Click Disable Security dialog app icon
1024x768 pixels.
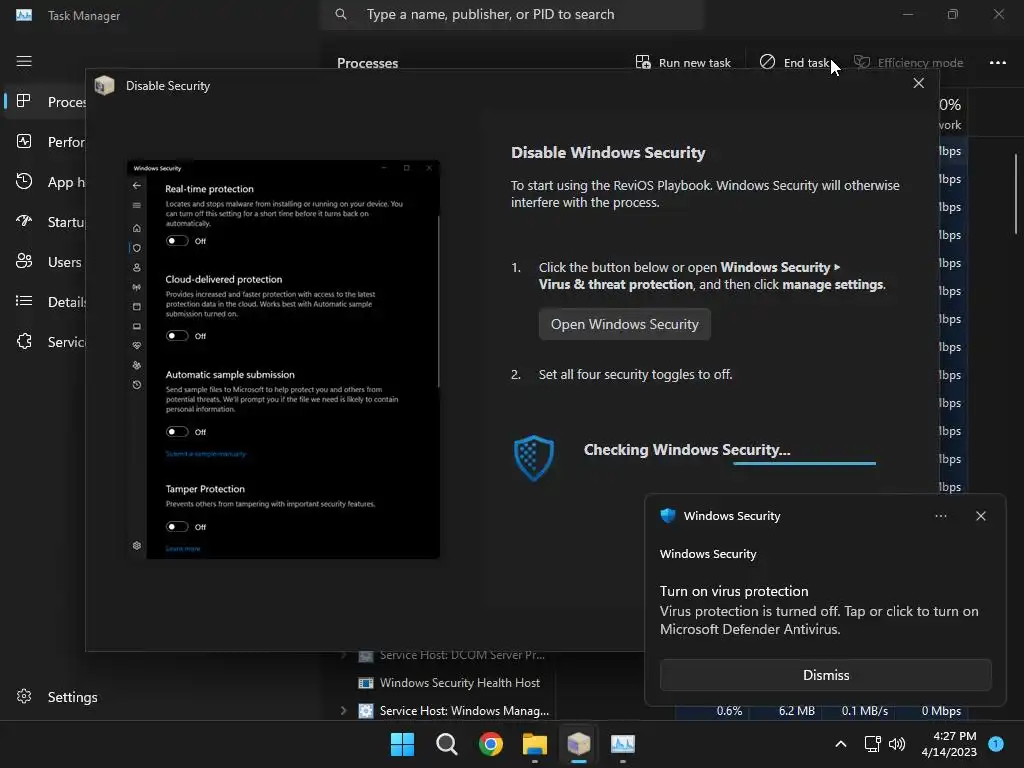pyautogui.click(x=104, y=86)
